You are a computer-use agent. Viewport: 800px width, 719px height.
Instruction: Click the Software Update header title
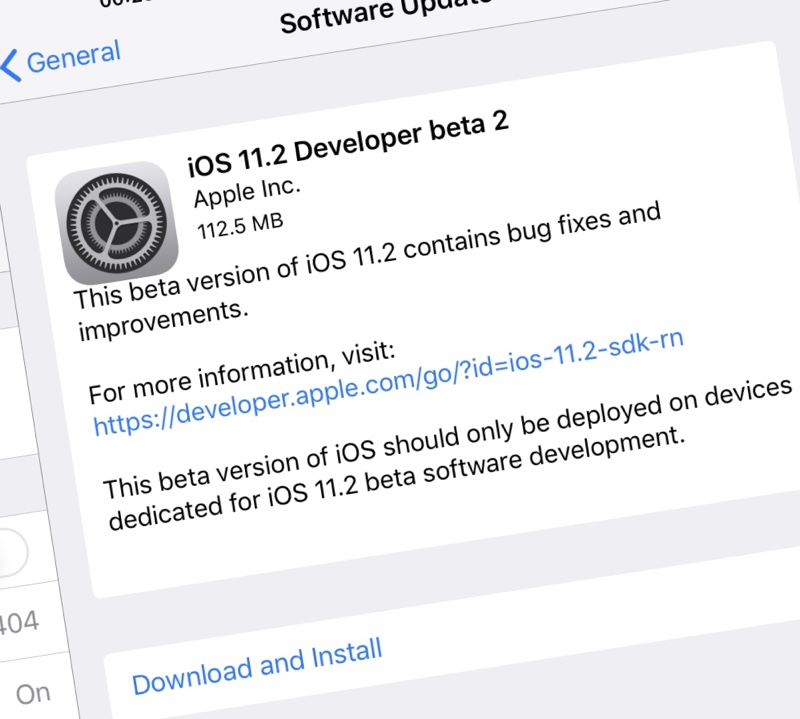click(x=386, y=15)
